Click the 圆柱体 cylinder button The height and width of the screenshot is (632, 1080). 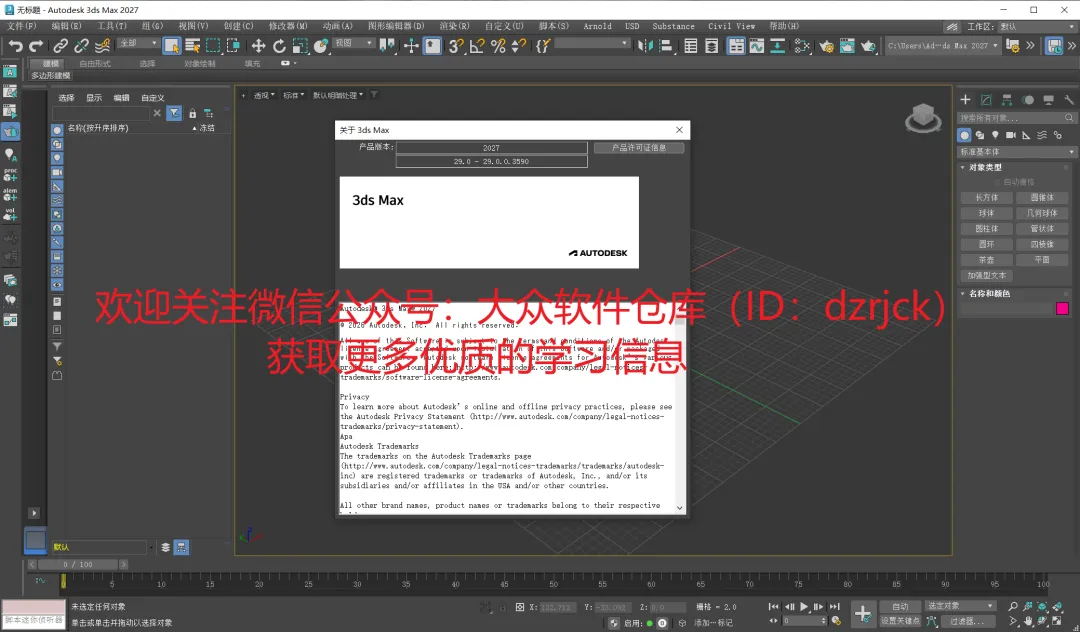tap(986, 229)
